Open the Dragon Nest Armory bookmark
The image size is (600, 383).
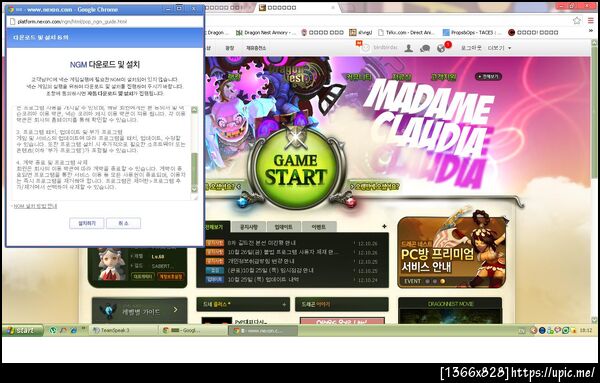266,33
